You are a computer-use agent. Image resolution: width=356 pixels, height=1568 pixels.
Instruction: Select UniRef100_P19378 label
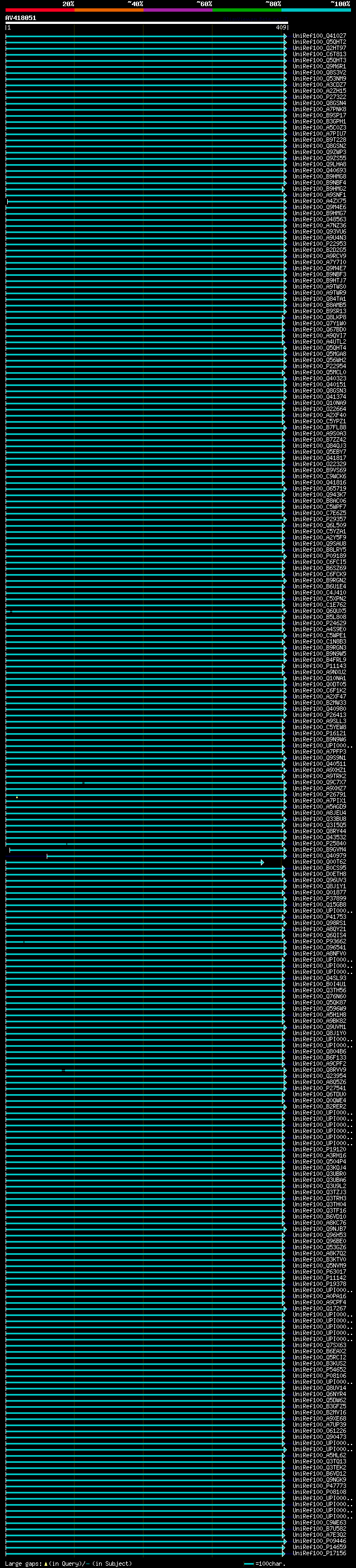[x=319, y=1284]
